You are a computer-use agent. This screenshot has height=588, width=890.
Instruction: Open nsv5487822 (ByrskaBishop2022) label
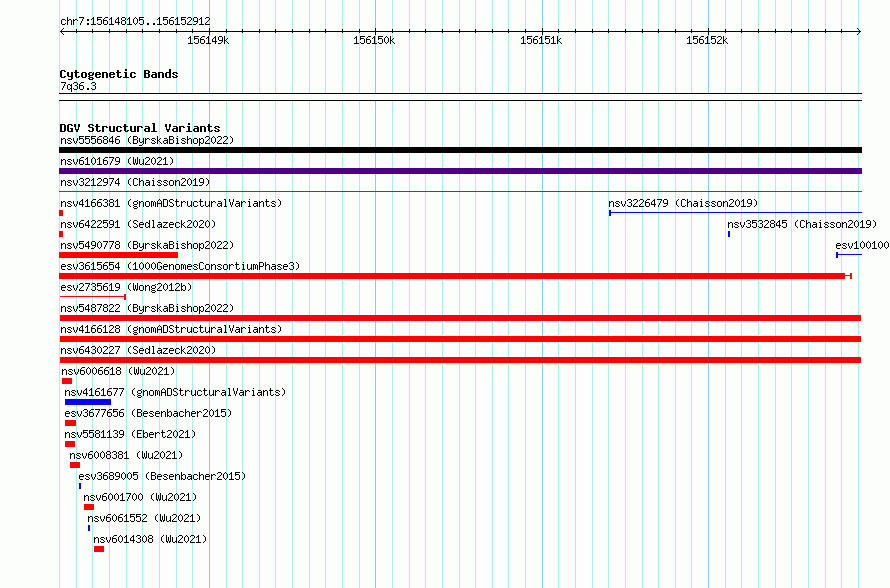tap(147, 308)
